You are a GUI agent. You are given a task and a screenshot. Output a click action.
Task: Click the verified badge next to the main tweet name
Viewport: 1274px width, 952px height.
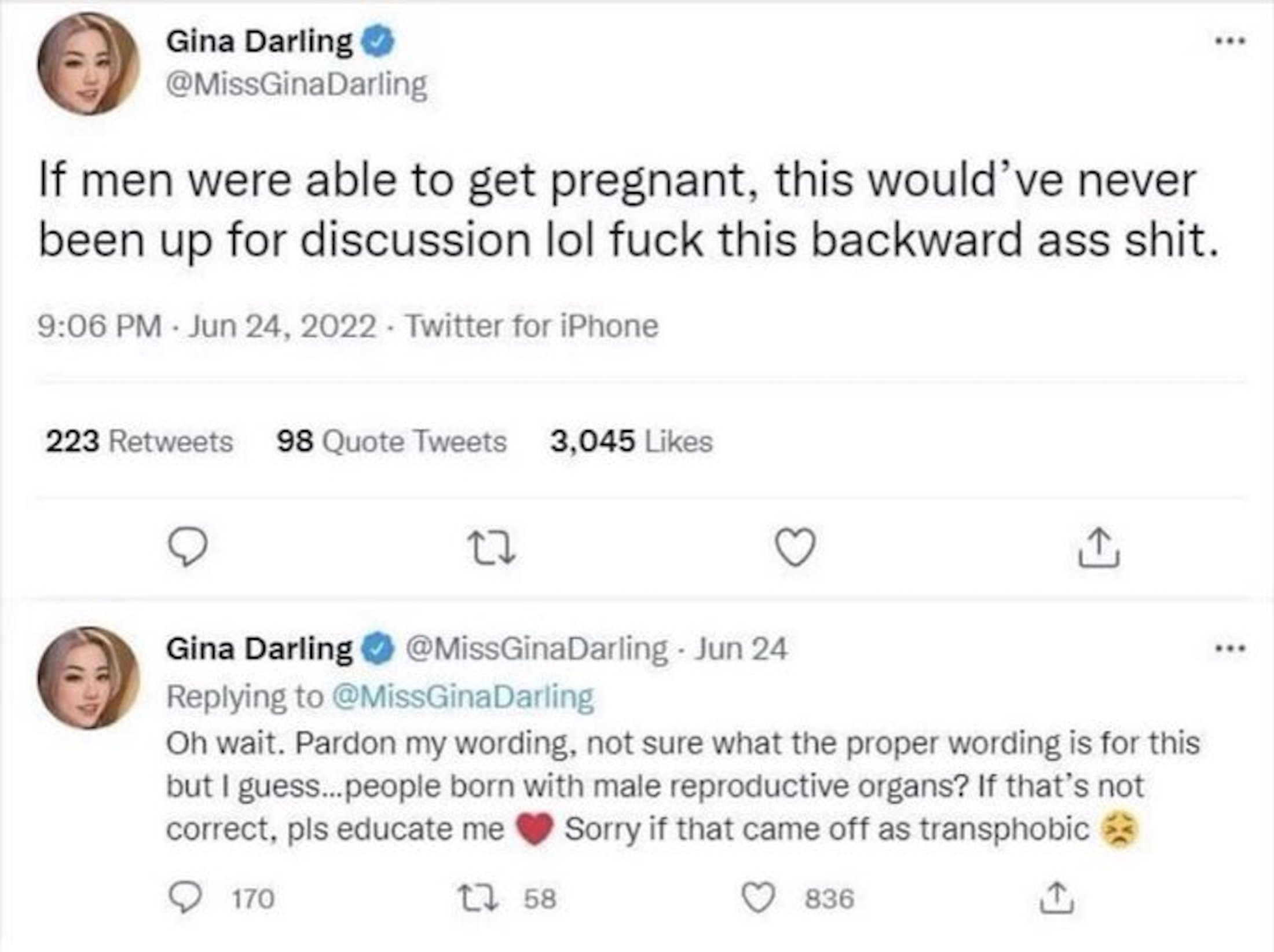coord(378,42)
